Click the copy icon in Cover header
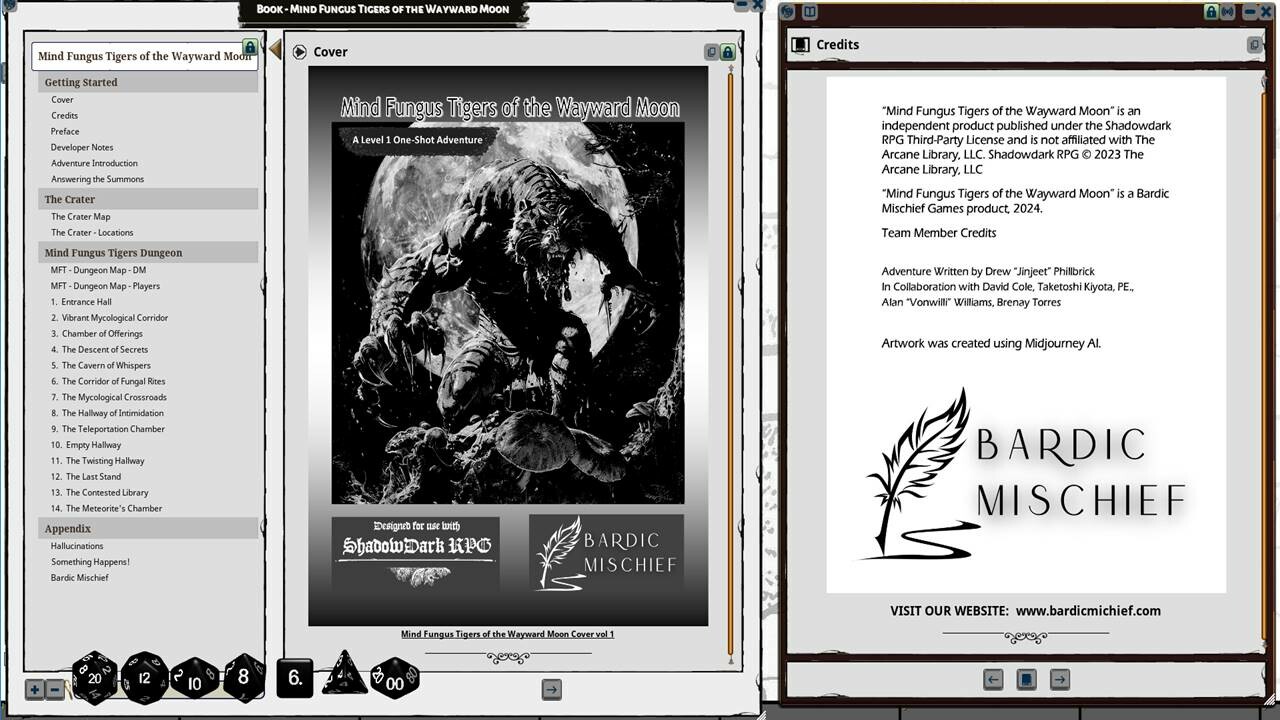The image size is (1280, 720). click(711, 52)
